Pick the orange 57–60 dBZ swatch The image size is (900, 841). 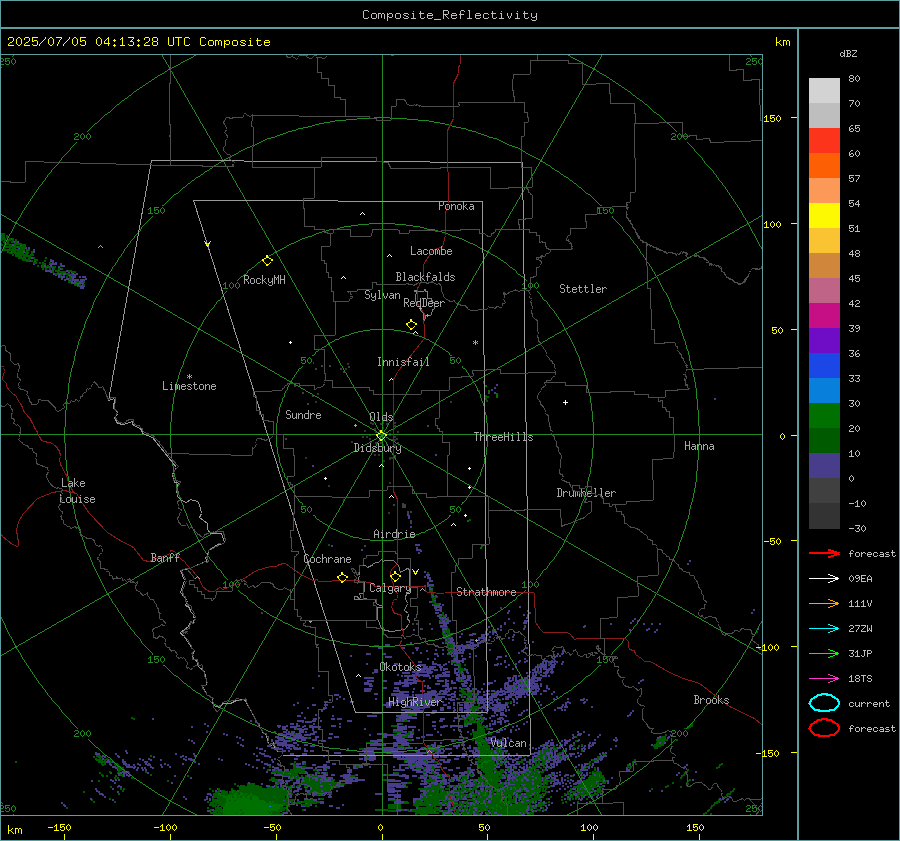(824, 165)
